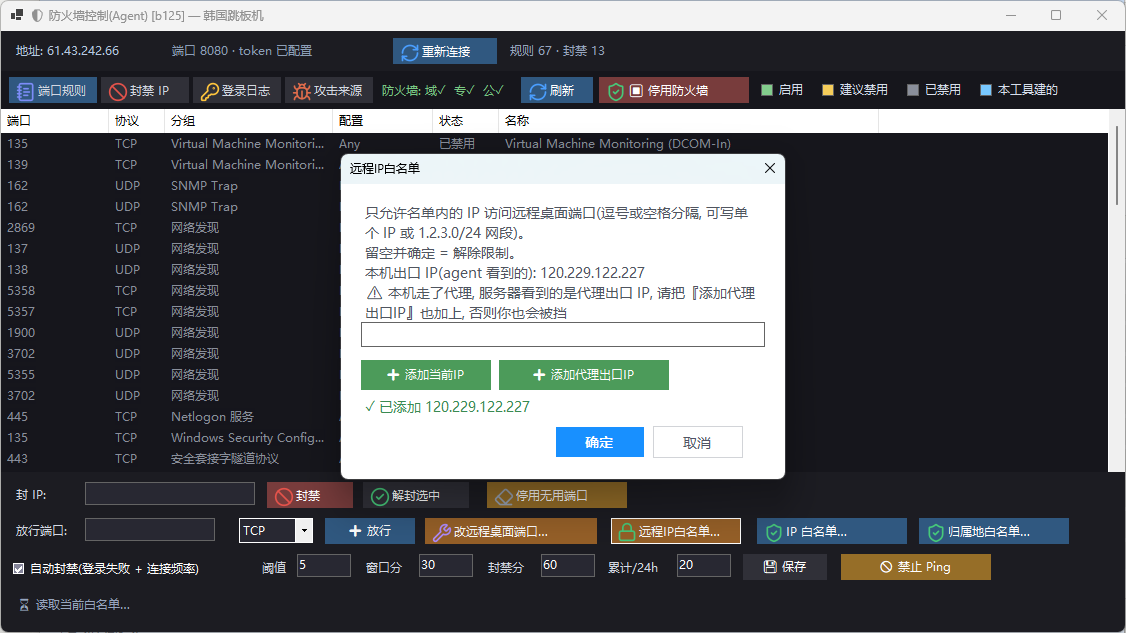Open the Login Log tab (登录日志)
Image resolution: width=1126 pixels, height=633 pixels.
point(236,91)
